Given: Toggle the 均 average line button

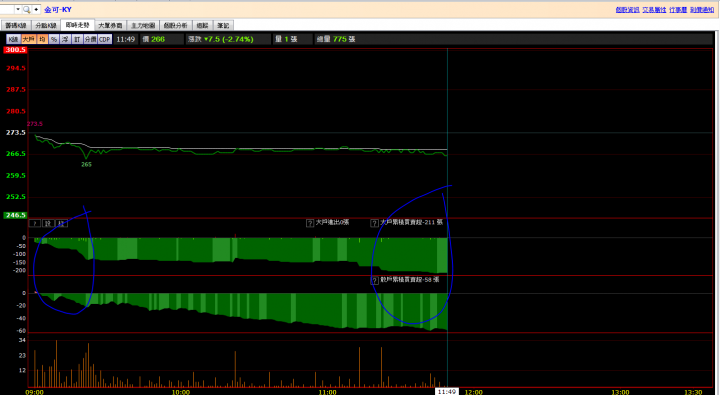Looking at the screenshot, I should point(42,40).
